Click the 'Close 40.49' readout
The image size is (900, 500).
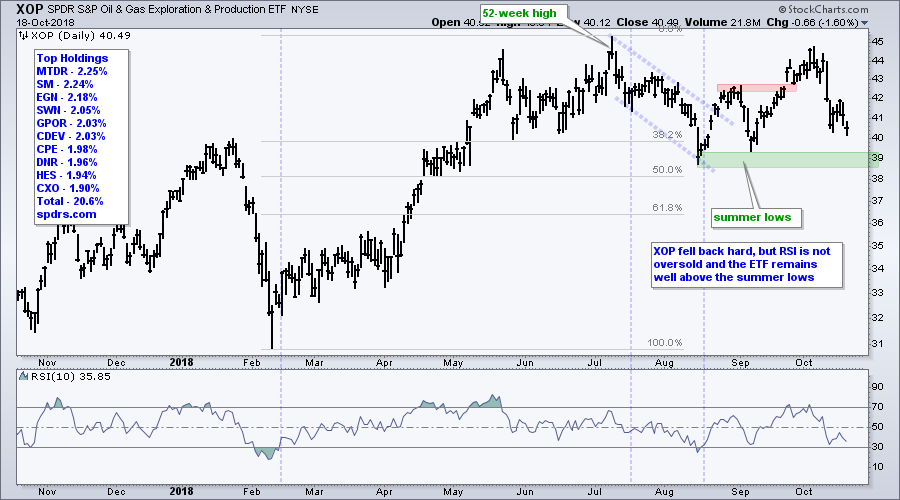(x=647, y=22)
